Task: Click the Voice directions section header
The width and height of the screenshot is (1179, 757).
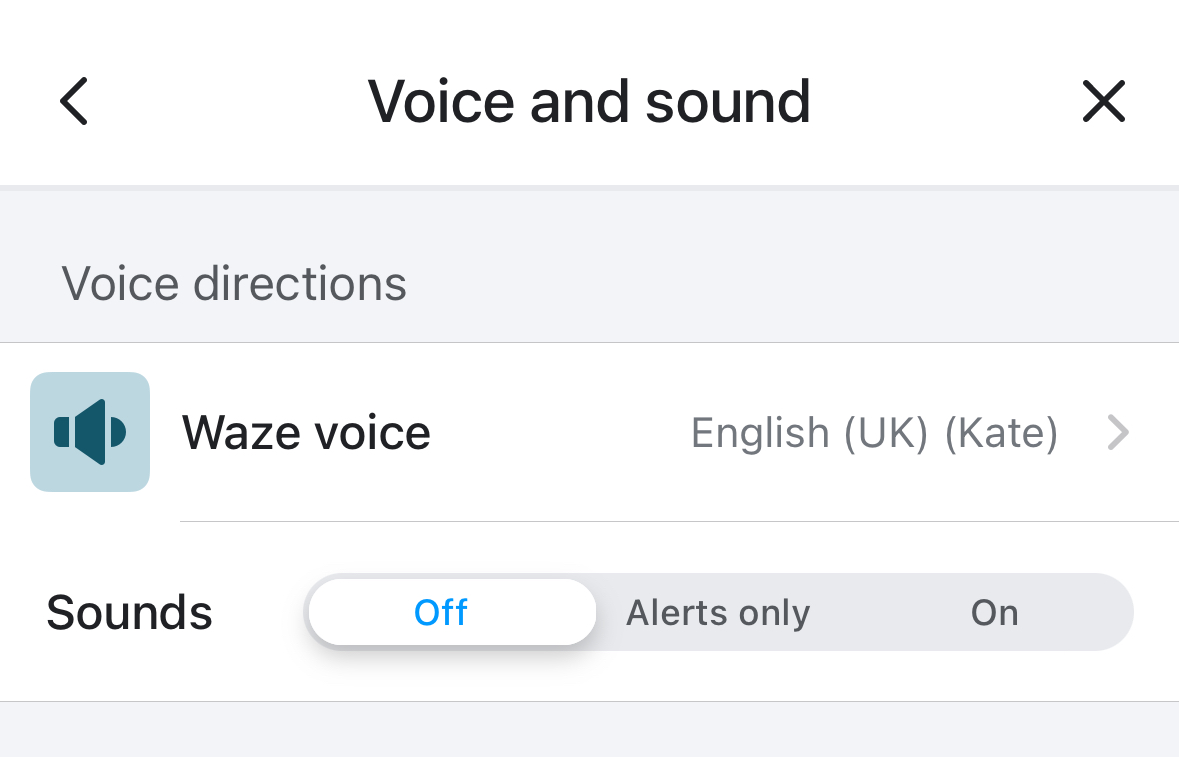Action: click(234, 283)
